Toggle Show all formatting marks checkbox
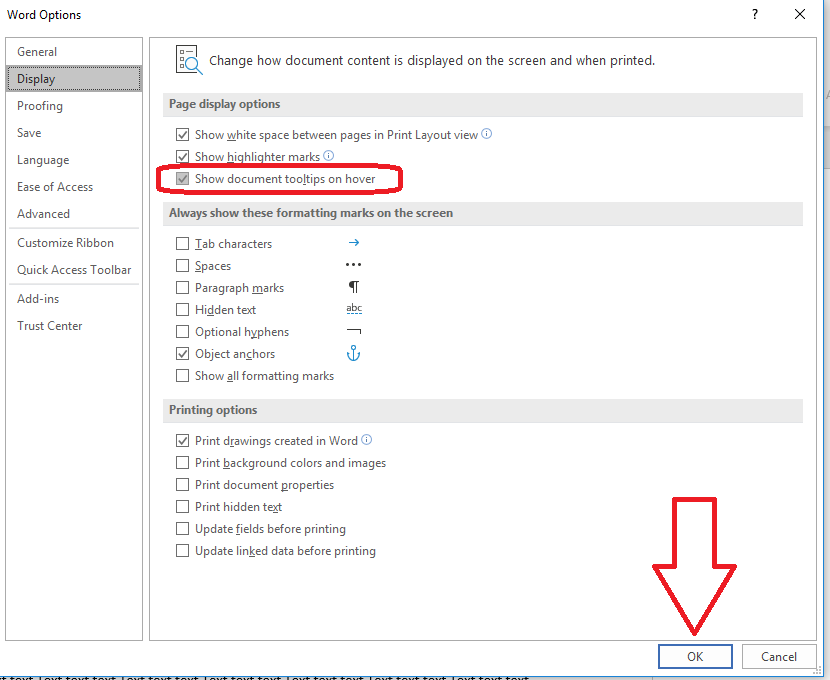The width and height of the screenshot is (830, 680). point(182,376)
